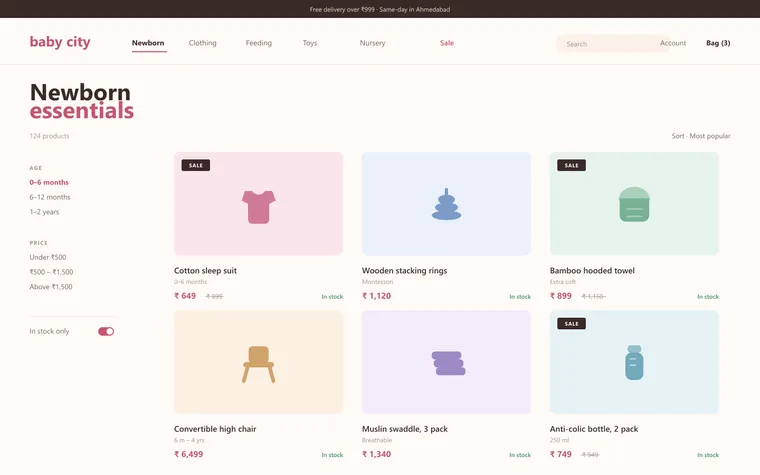Click SALE badge on Anti-colic bottle
The width and height of the screenshot is (760, 475).
(x=571, y=324)
